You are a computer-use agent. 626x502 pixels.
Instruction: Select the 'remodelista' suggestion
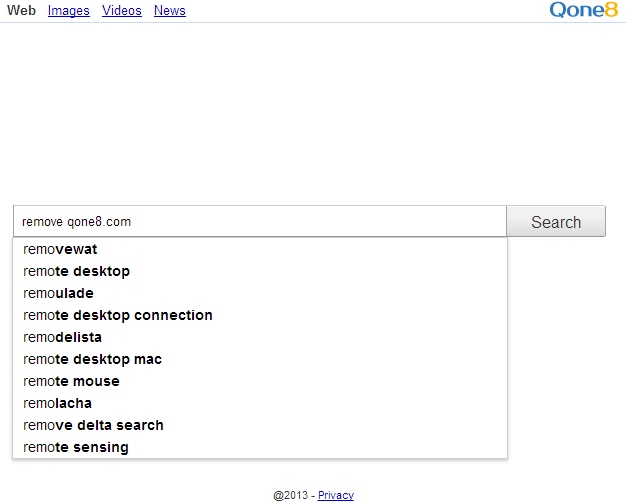tap(62, 337)
